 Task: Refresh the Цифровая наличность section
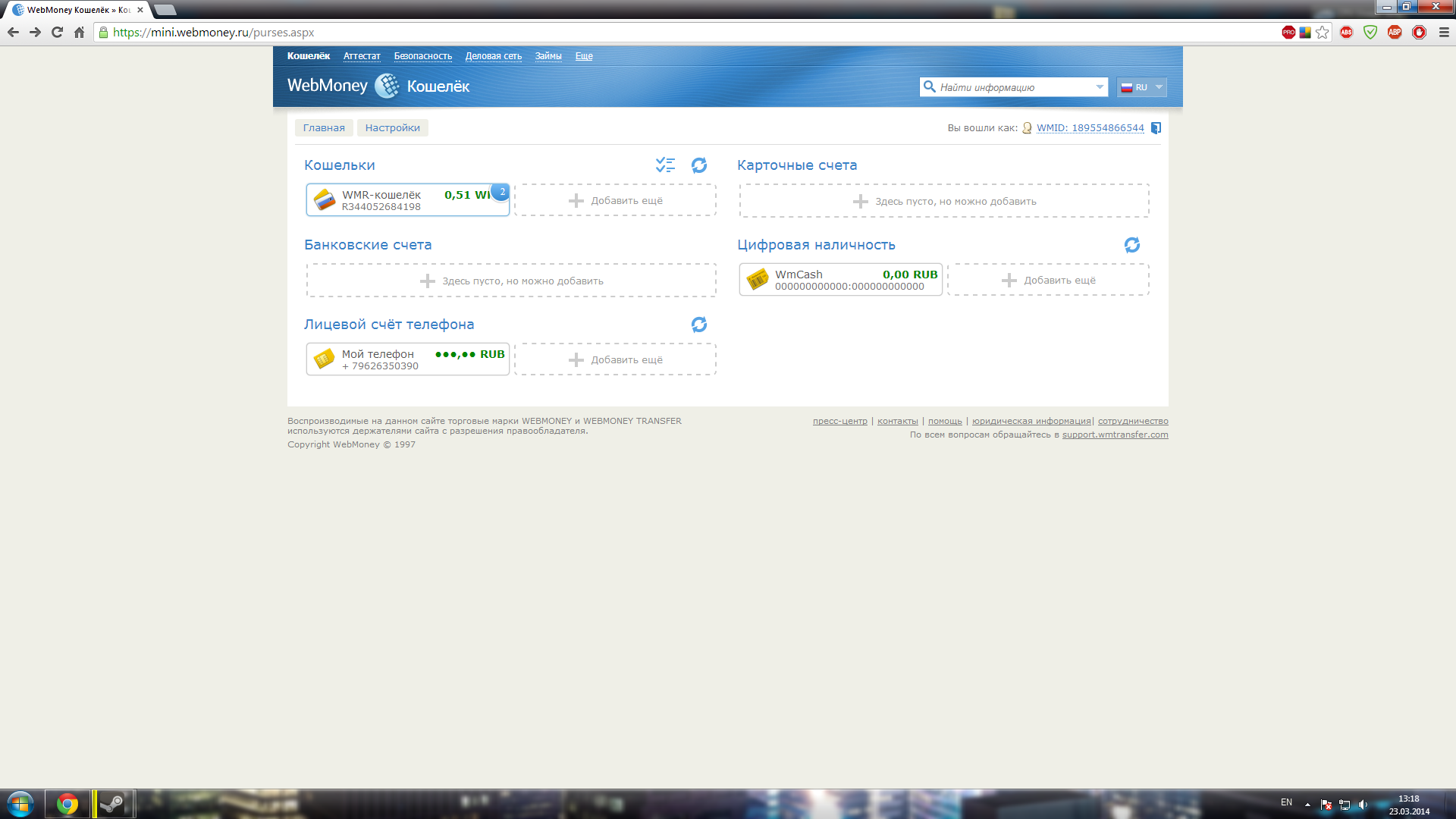(1132, 245)
